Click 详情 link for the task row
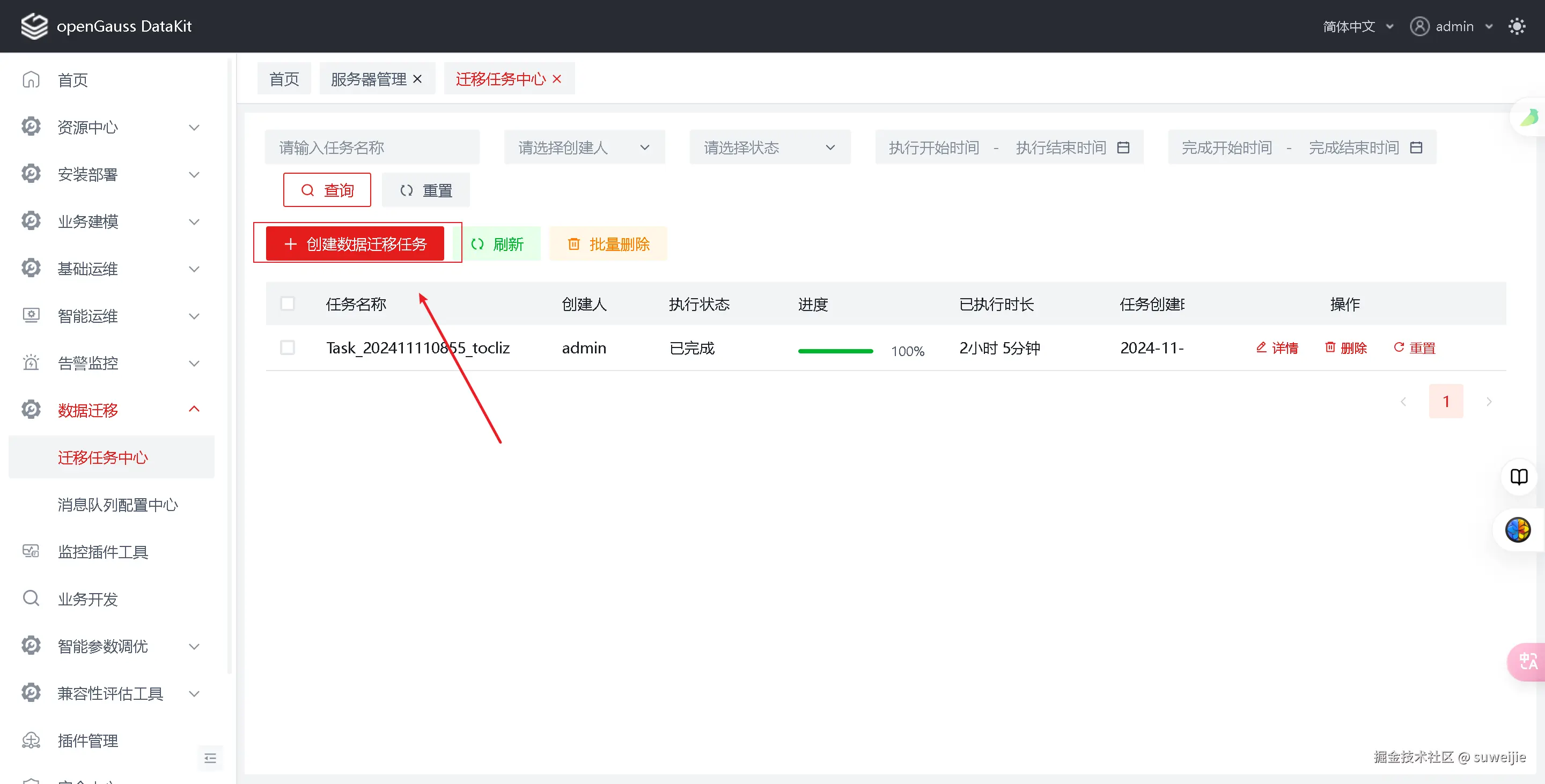 pyautogui.click(x=1277, y=348)
